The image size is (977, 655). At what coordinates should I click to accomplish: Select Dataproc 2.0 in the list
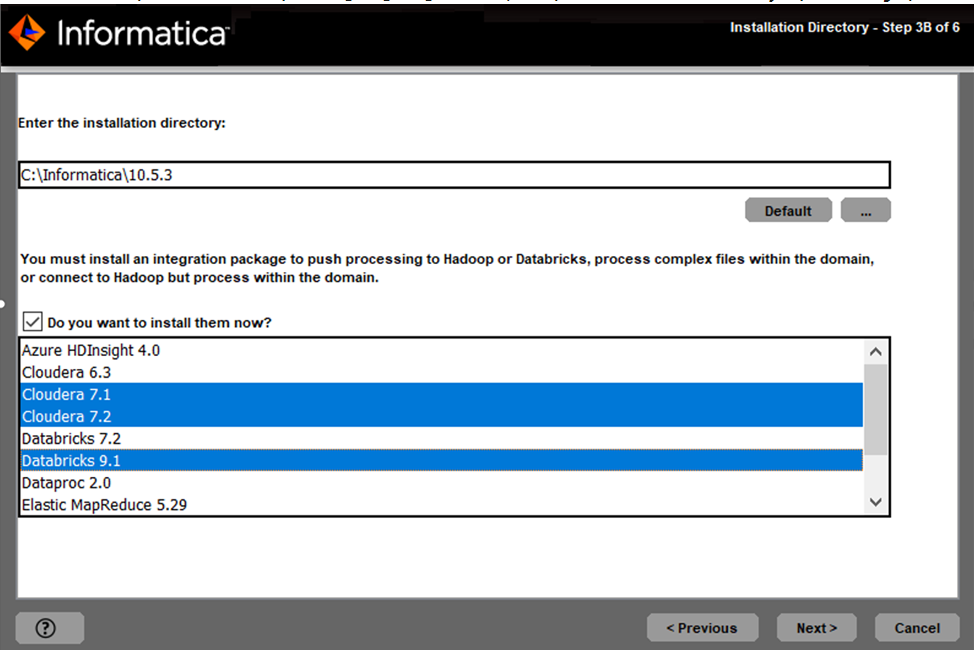click(x=442, y=482)
